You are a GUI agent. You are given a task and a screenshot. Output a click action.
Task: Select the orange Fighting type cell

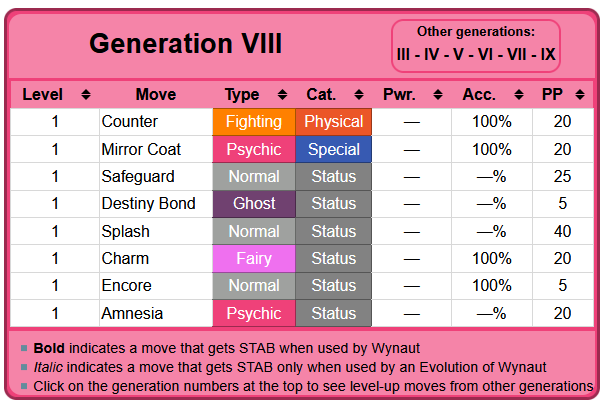[254, 122]
